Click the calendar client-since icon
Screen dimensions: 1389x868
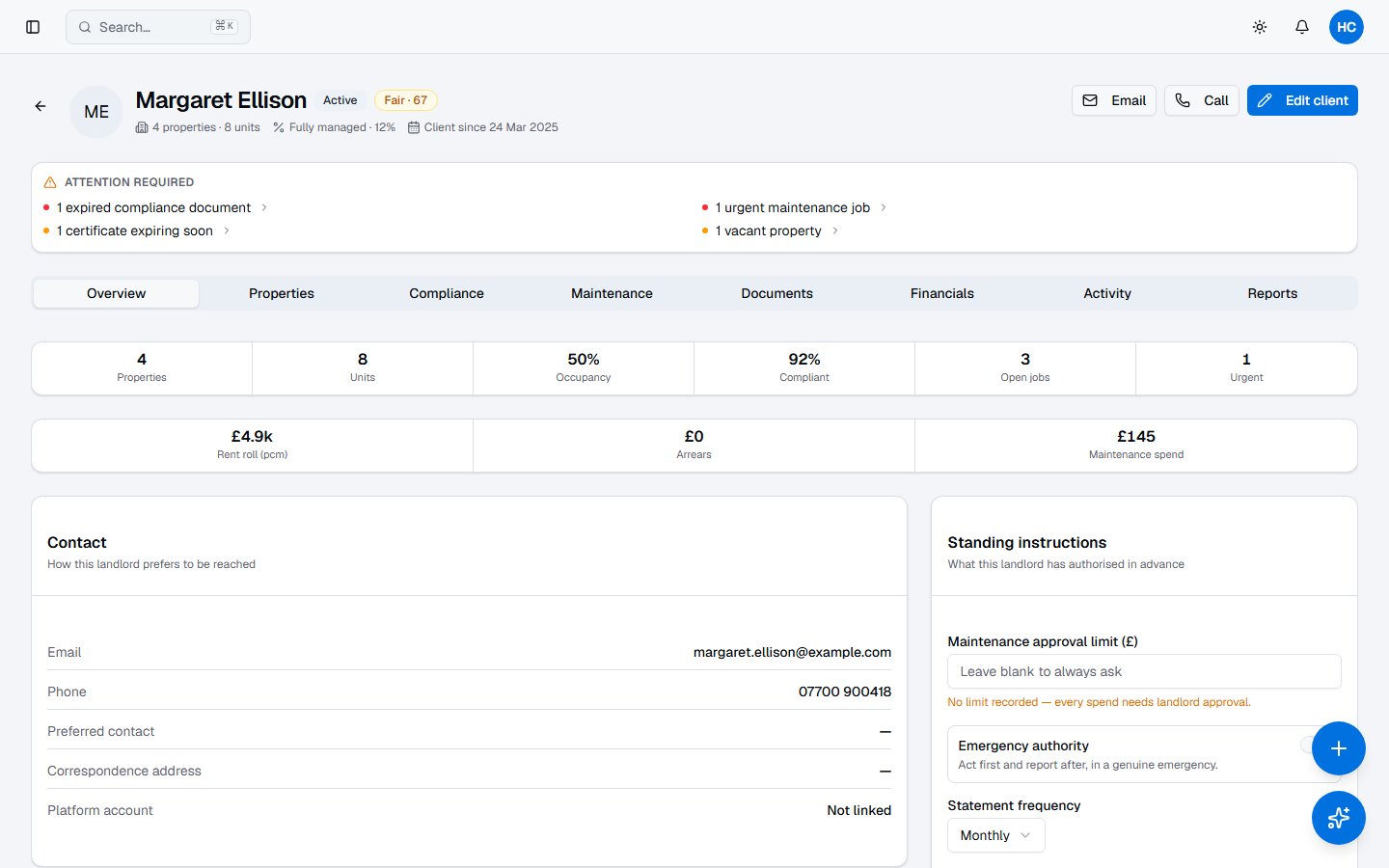coord(414,127)
